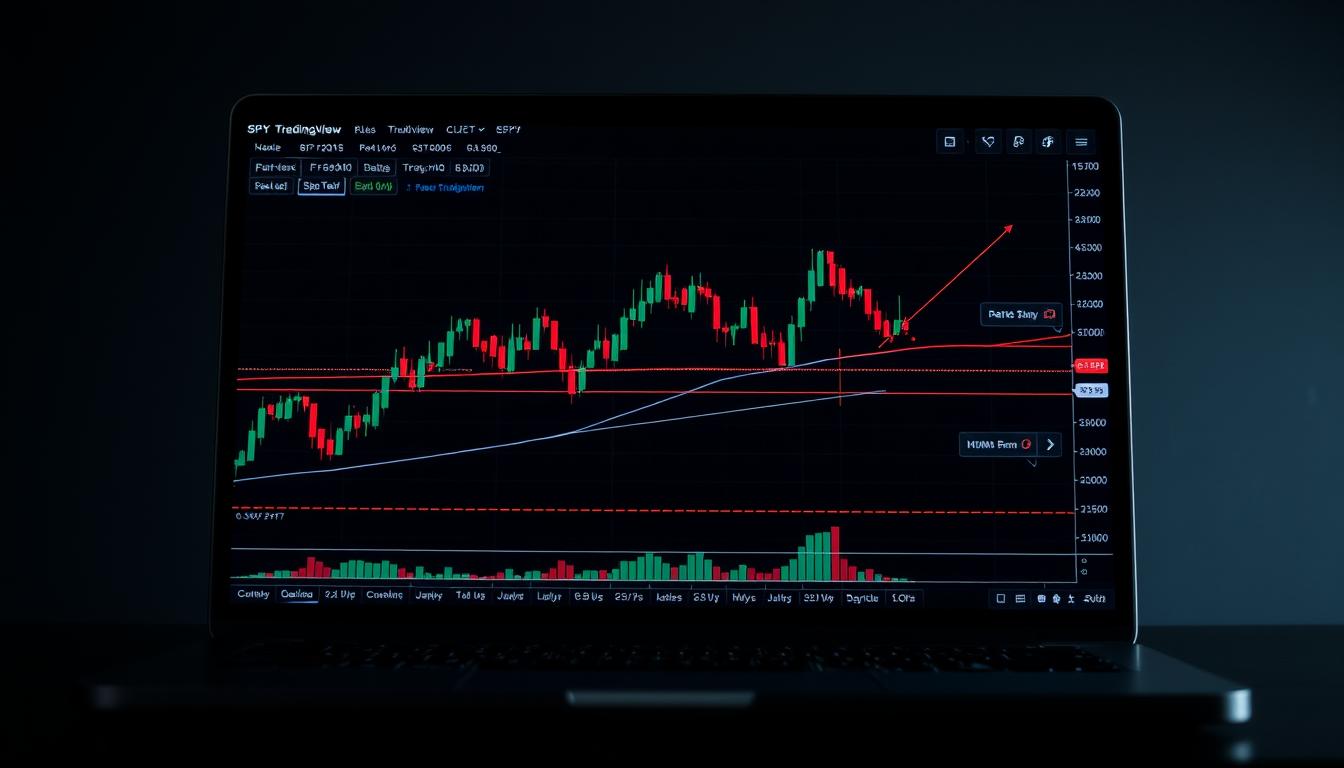Click the publish idea icon bottom right
1344x768 pixels.
coord(1071,598)
